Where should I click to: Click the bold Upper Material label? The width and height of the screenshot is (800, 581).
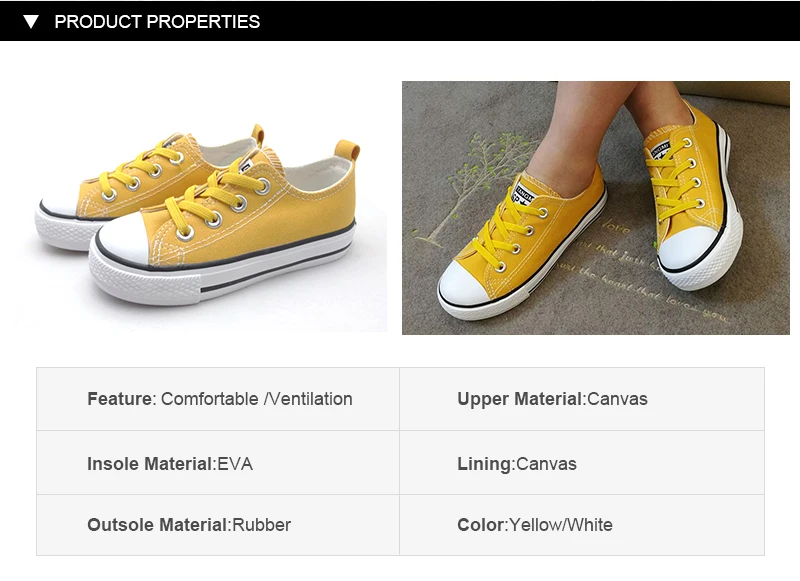[519, 399]
